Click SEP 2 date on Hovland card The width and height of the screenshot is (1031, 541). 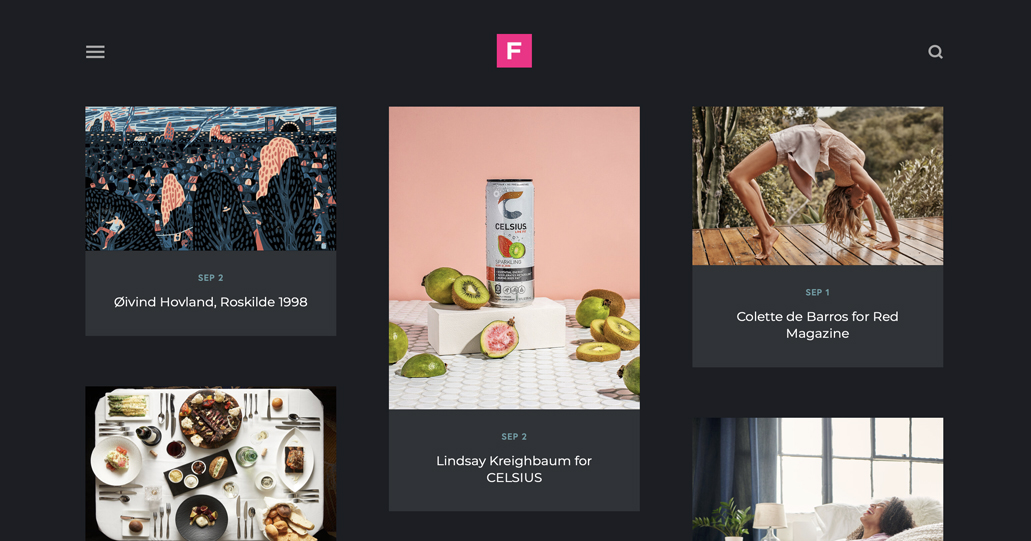[x=210, y=278]
